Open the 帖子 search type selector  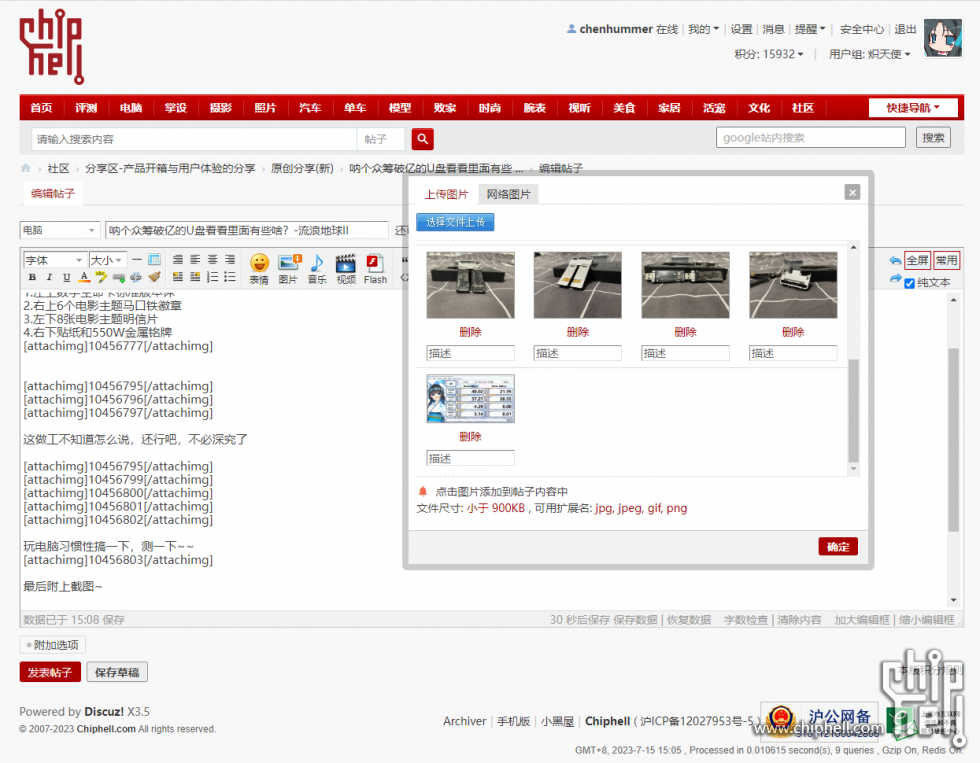[381, 139]
